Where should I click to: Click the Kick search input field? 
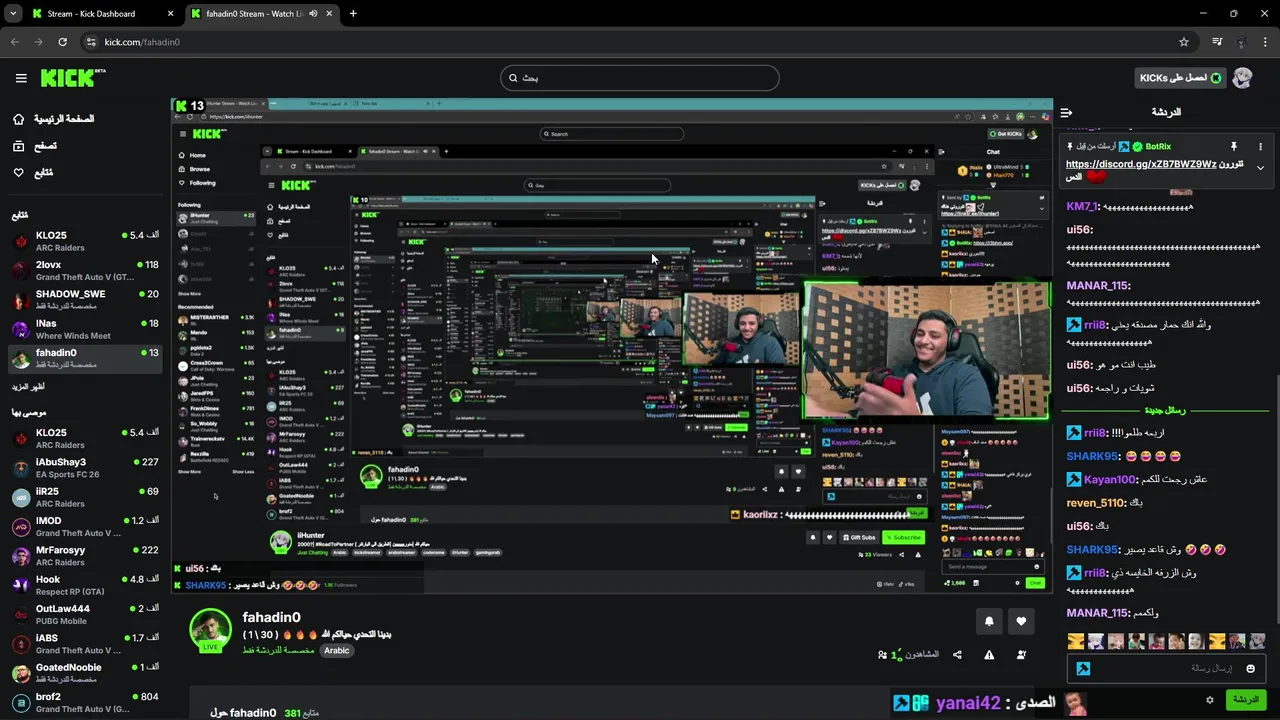(x=640, y=78)
